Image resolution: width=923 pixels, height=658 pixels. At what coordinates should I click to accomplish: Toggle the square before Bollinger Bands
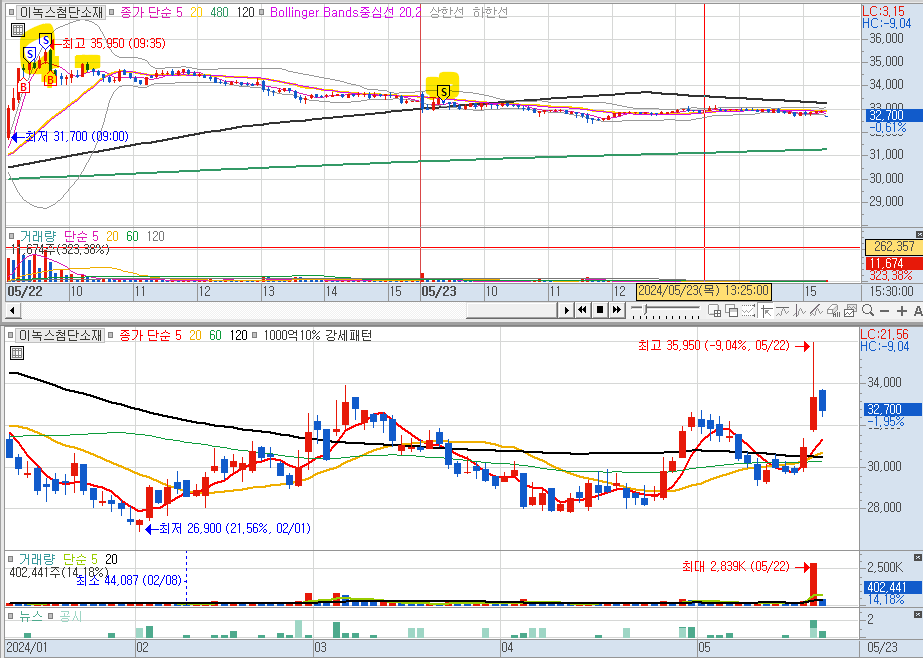click(x=262, y=12)
